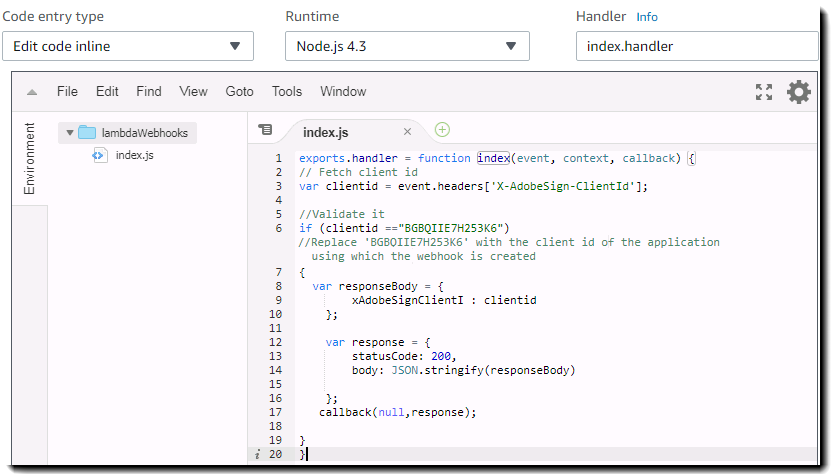Screen dimensions: 832x474
Task: Click line number 1 in gutter
Action: coord(279,158)
